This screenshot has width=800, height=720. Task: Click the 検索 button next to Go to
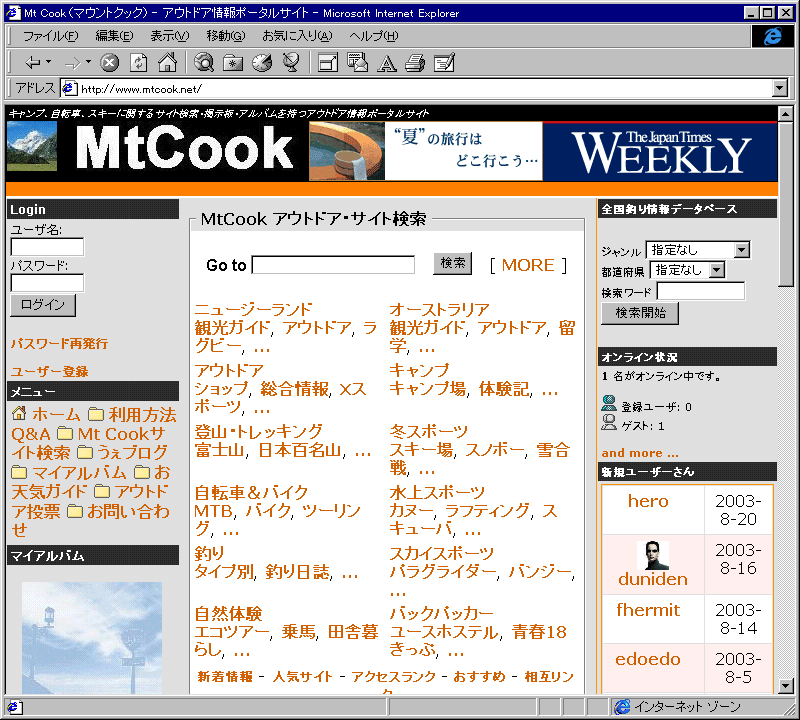pyautogui.click(x=453, y=263)
